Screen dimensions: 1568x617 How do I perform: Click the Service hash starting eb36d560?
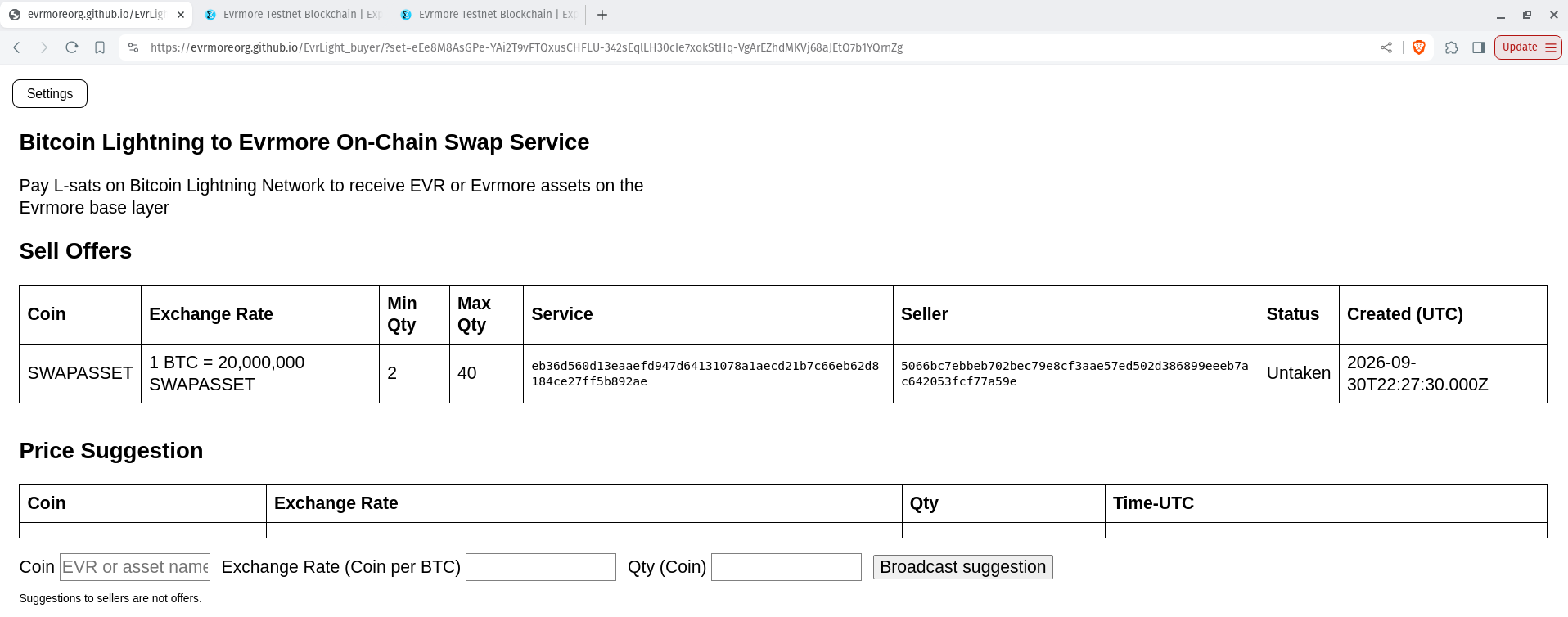pyautogui.click(x=705, y=373)
